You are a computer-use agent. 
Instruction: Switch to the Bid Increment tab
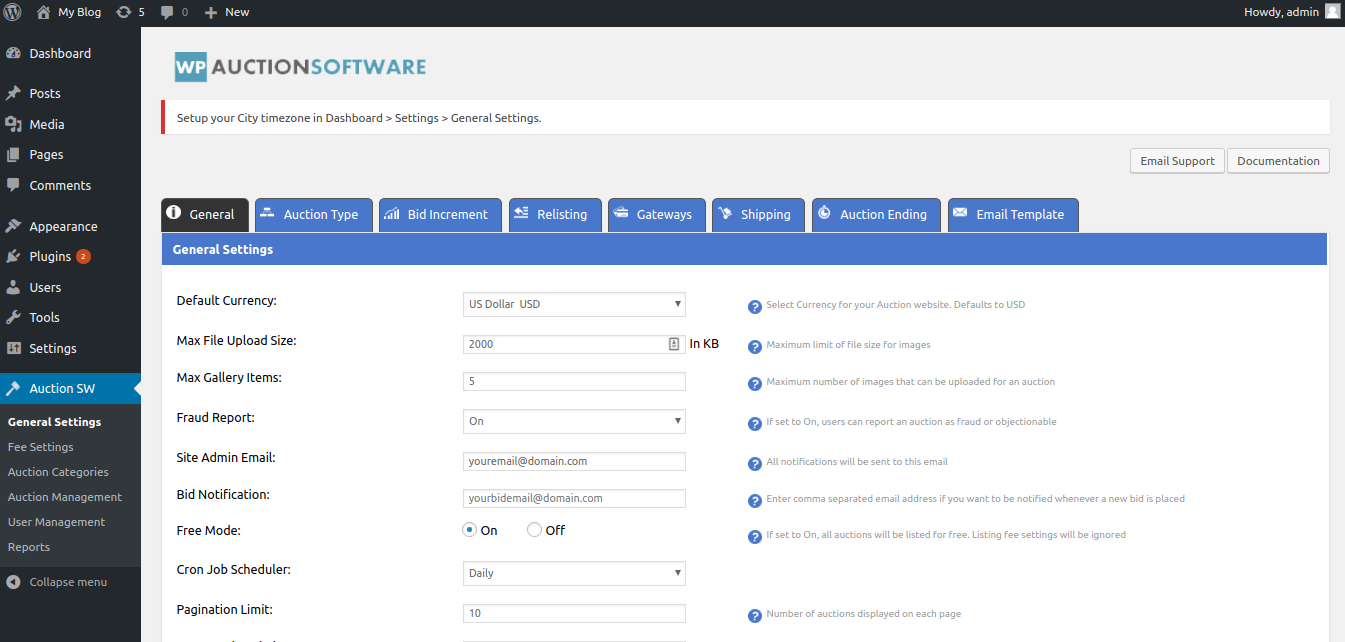point(441,214)
